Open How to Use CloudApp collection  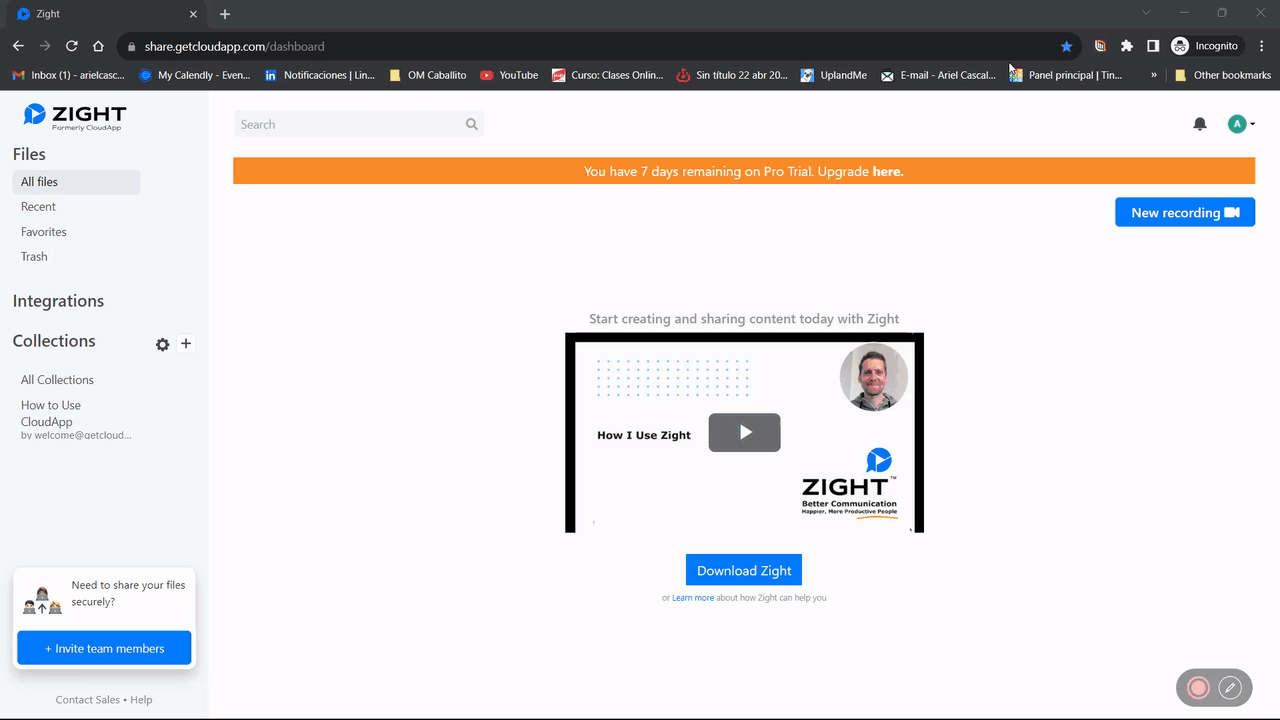point(76,420)
